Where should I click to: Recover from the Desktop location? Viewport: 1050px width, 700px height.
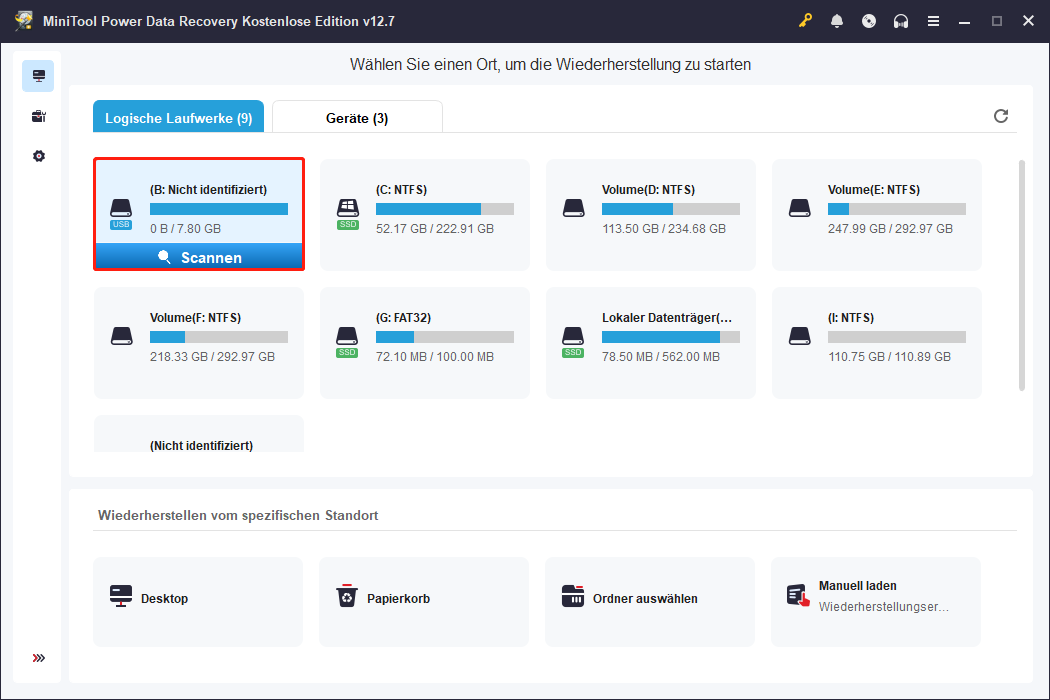pyautogui.click(x=198, y=598)
